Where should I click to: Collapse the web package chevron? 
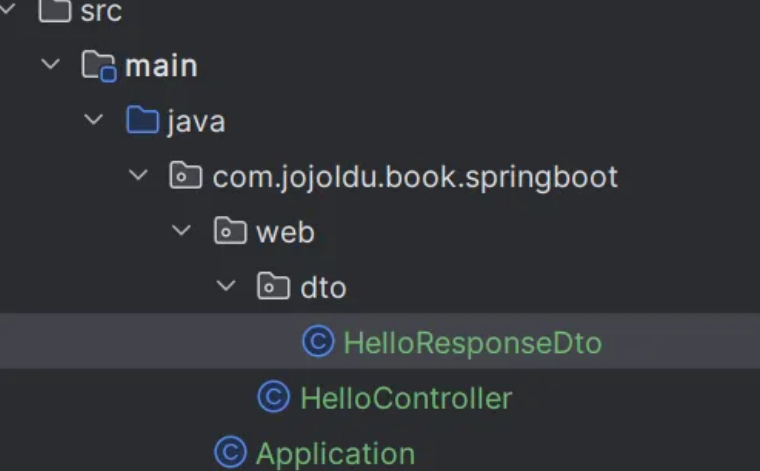181,230
